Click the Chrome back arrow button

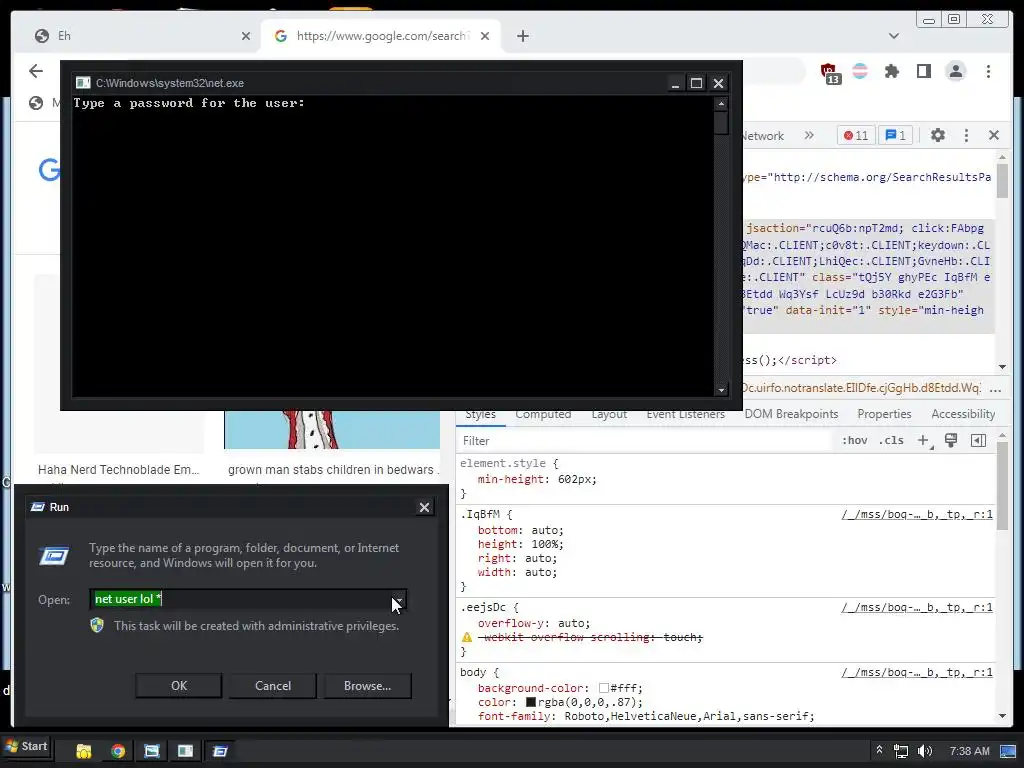[36, 71]
